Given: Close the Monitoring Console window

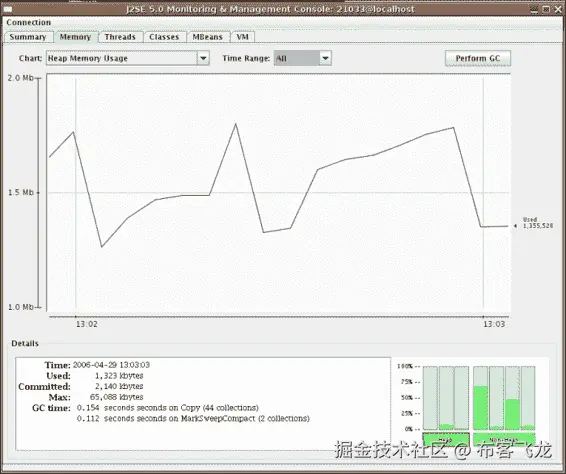Looking at the screenshot, I should pyautogui.click(x=558, y=9).
